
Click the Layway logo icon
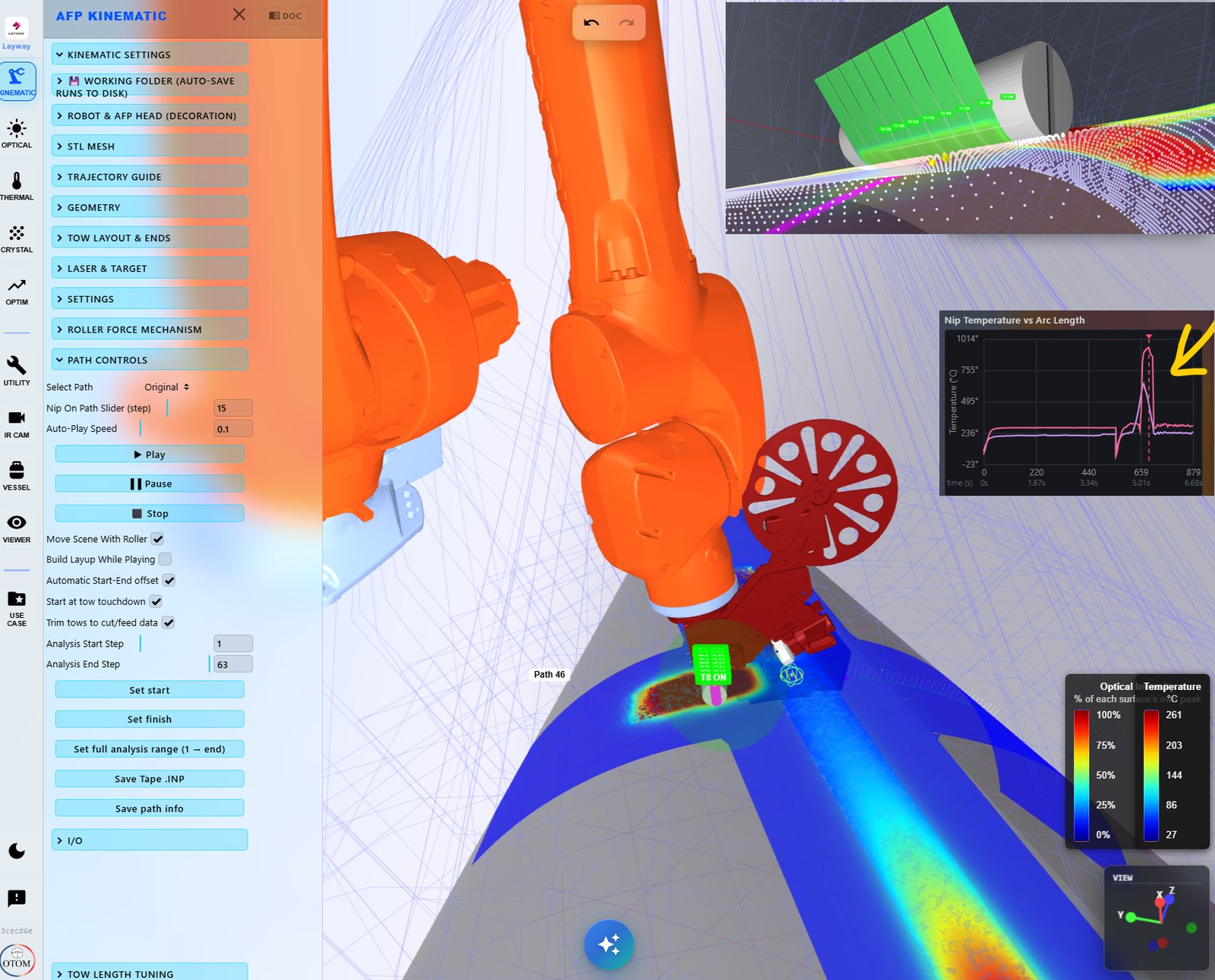click(17, 28)
